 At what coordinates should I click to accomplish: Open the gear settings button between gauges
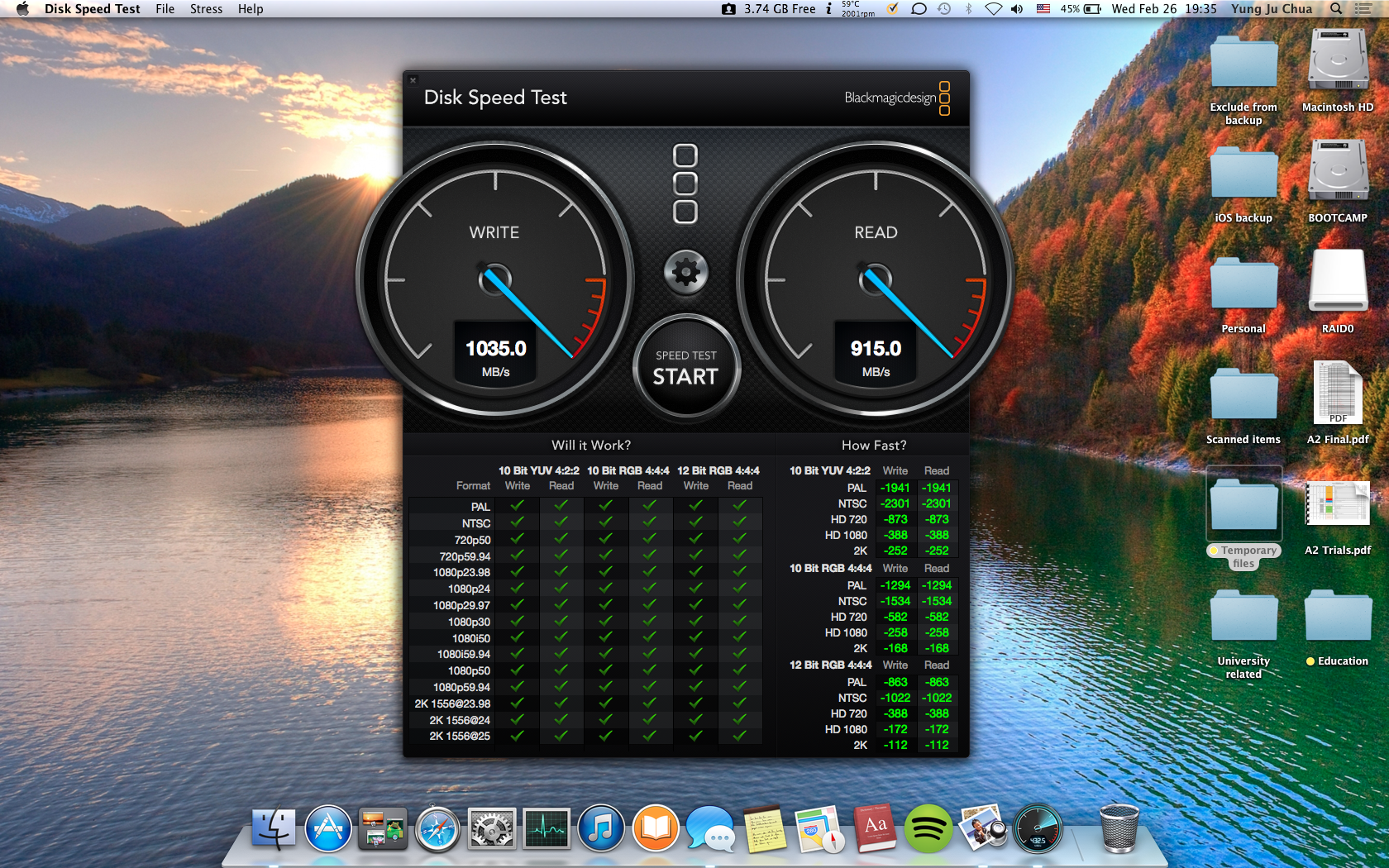[x=686, y=272]
